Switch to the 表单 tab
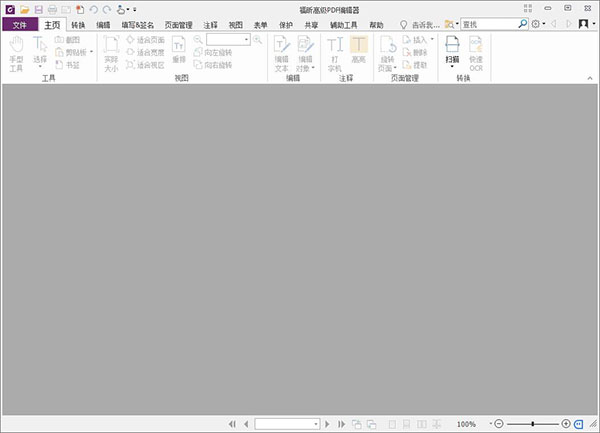The width and height of the screenshot is (600, 433). (x=261, y=25)
